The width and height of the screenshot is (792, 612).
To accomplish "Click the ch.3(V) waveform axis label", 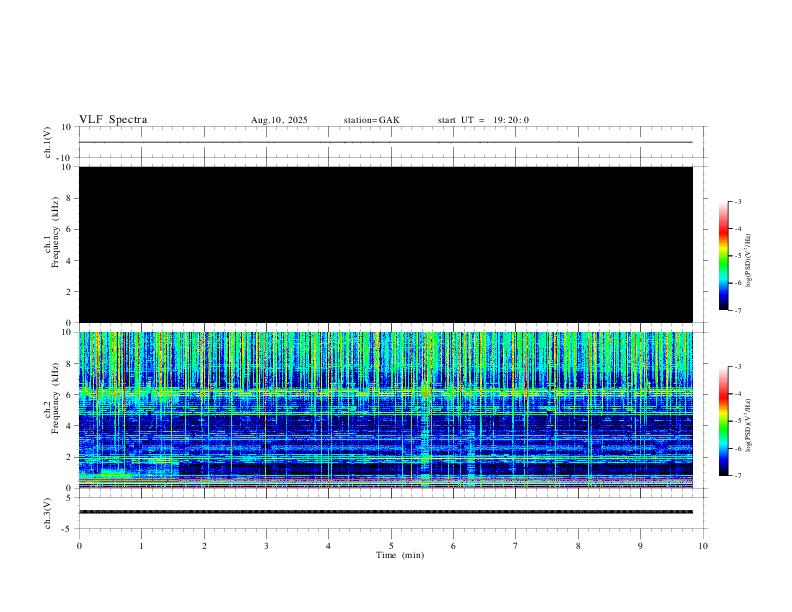I will (x=48, y=514).
